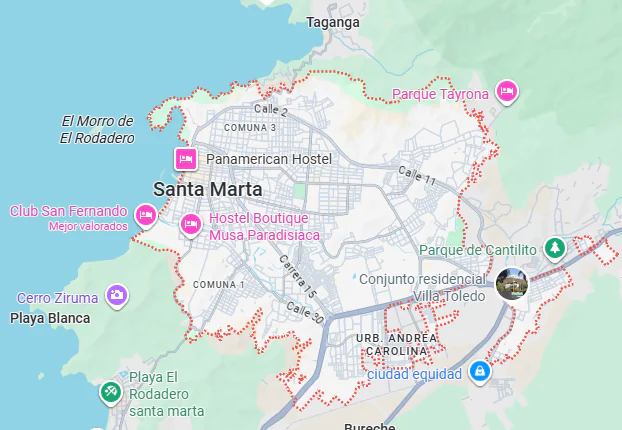Select the Comuna 1 district label
Image resolution: width=622 pixels, height=430 pixels.
[x=219, y=284]
